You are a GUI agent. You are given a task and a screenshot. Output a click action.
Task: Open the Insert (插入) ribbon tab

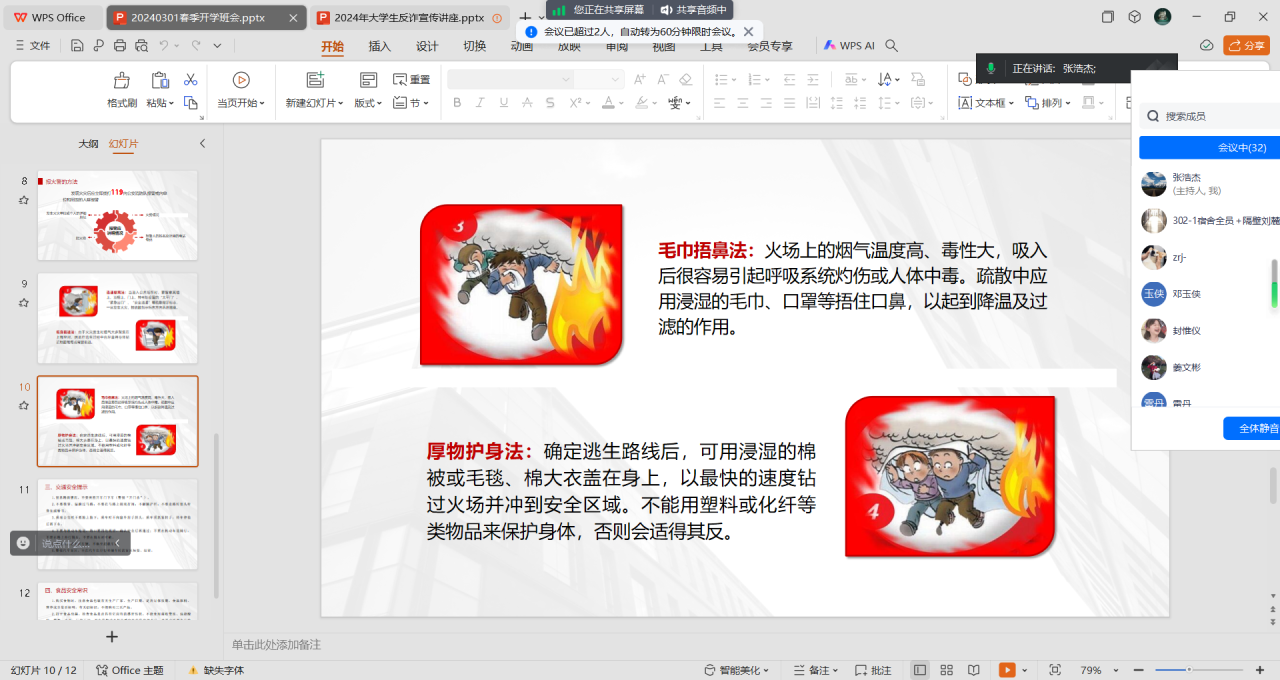point(380,46)
